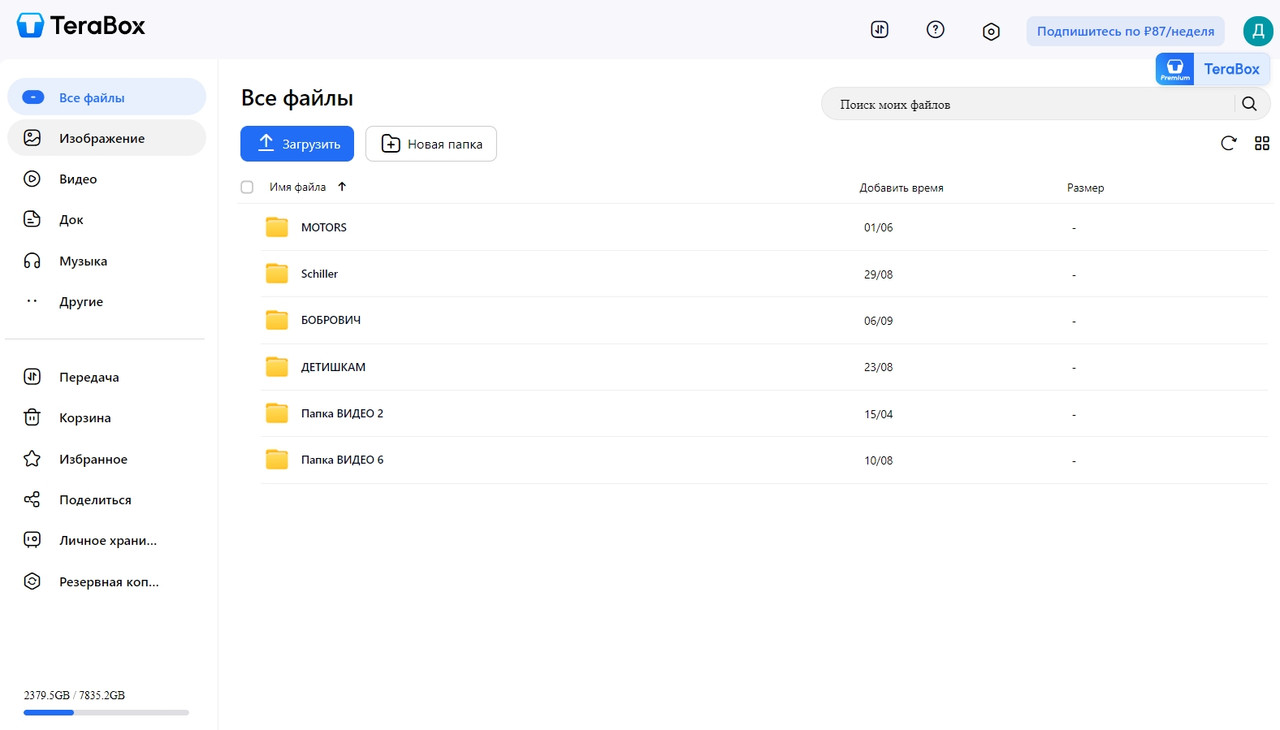Refresh the file list
The width and height of the screenshot is (1280, 730).
click(1228, 143)
